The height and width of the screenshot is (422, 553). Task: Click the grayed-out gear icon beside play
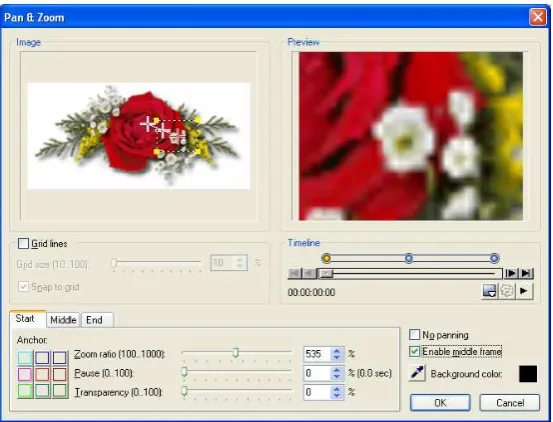pyautogui.click(x=507, y=291)
